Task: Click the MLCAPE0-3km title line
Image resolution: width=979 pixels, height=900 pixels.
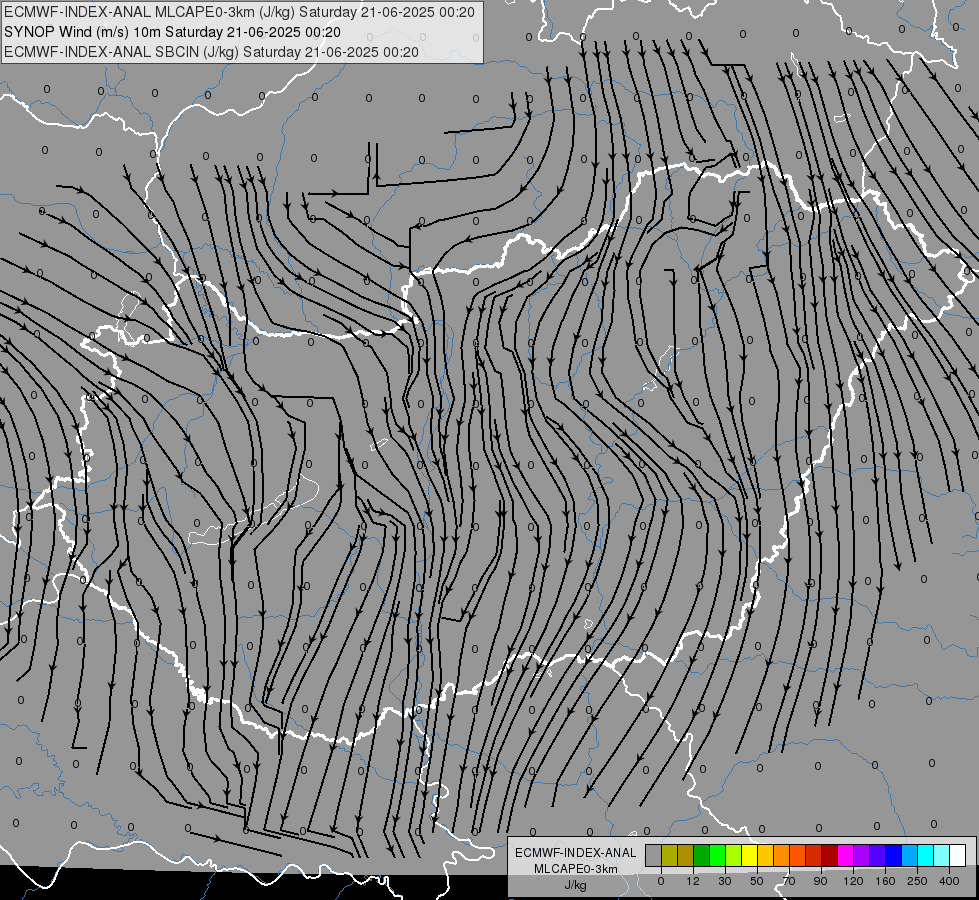Action: pos(239,12)
